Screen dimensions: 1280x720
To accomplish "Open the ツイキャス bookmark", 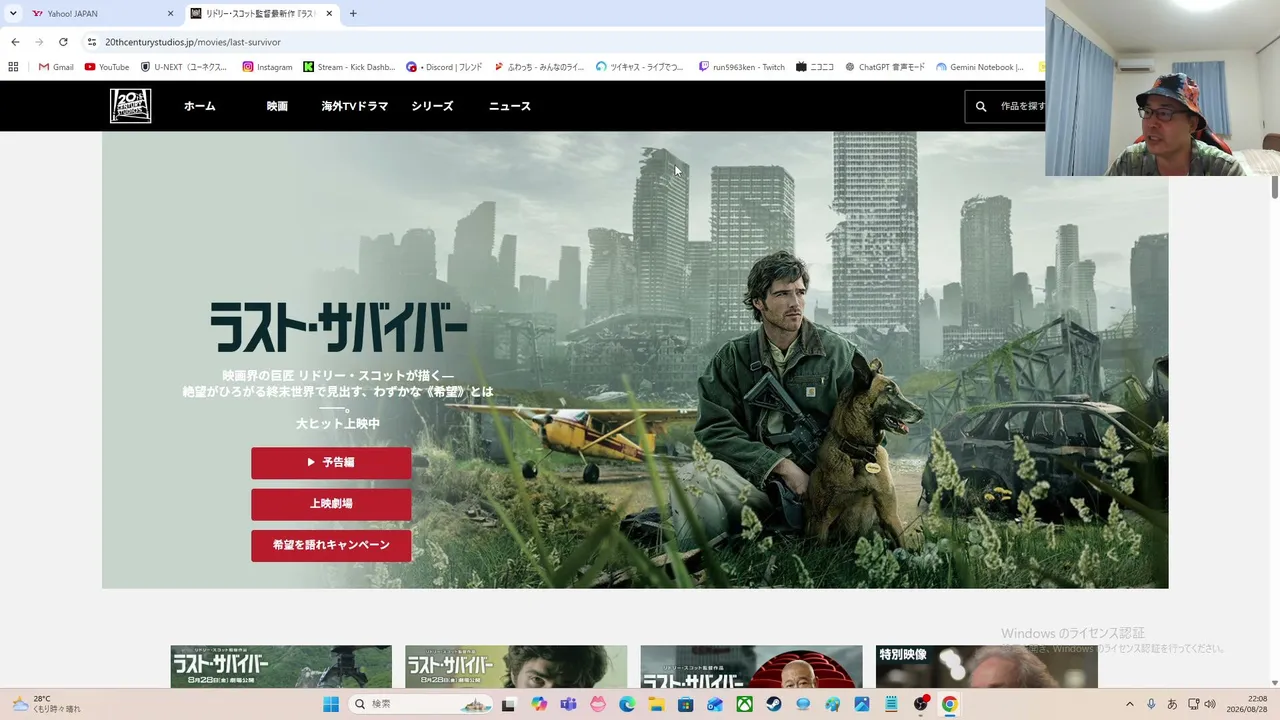I will [x=640, y=67].
